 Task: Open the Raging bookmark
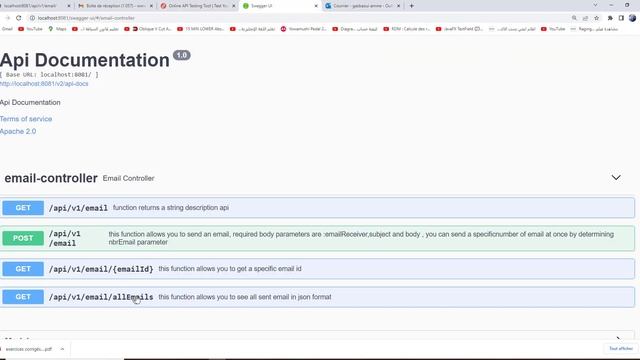pyautogui.click(x=595, y=29)
